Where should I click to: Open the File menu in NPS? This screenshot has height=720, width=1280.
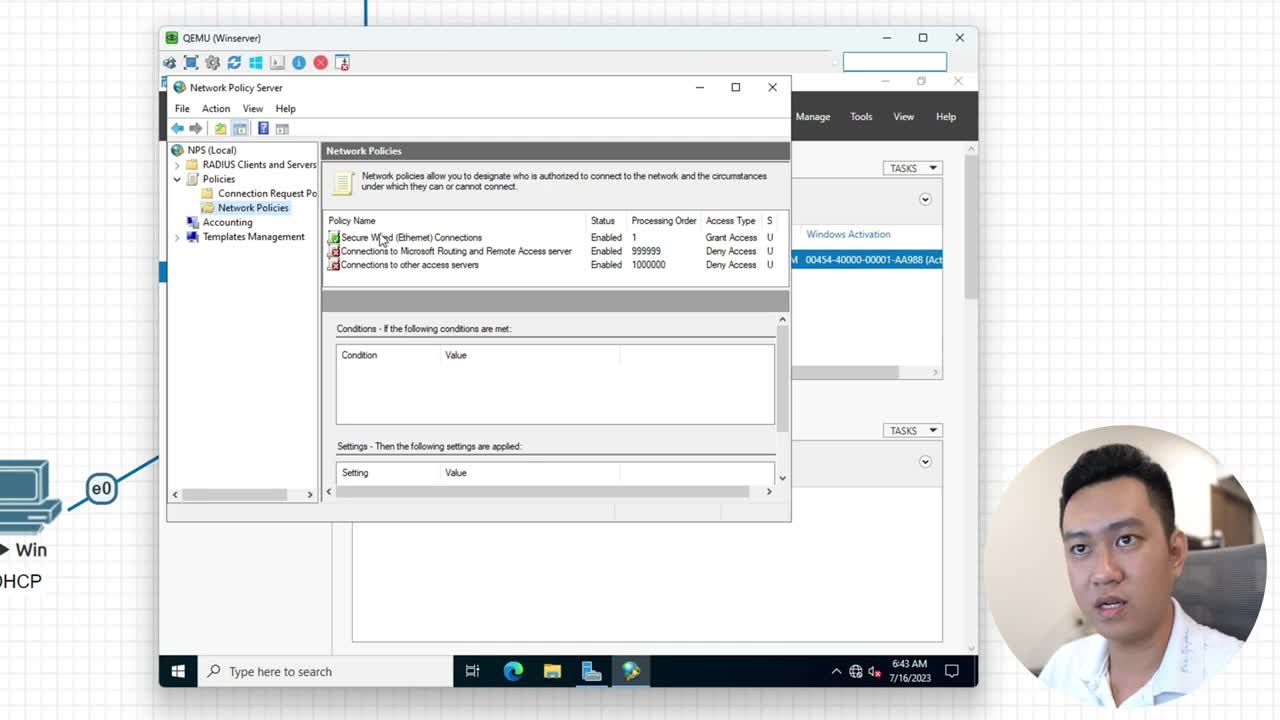point(182,108)
